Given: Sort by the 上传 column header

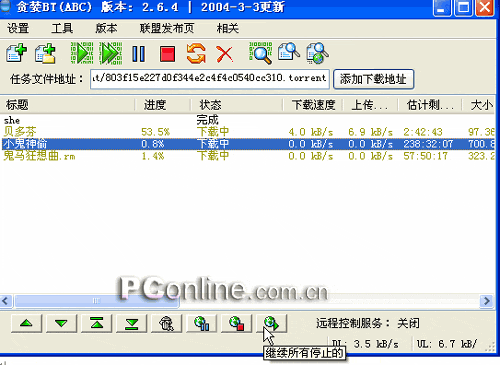Looking at the screenshot, I should coord(371,105).
